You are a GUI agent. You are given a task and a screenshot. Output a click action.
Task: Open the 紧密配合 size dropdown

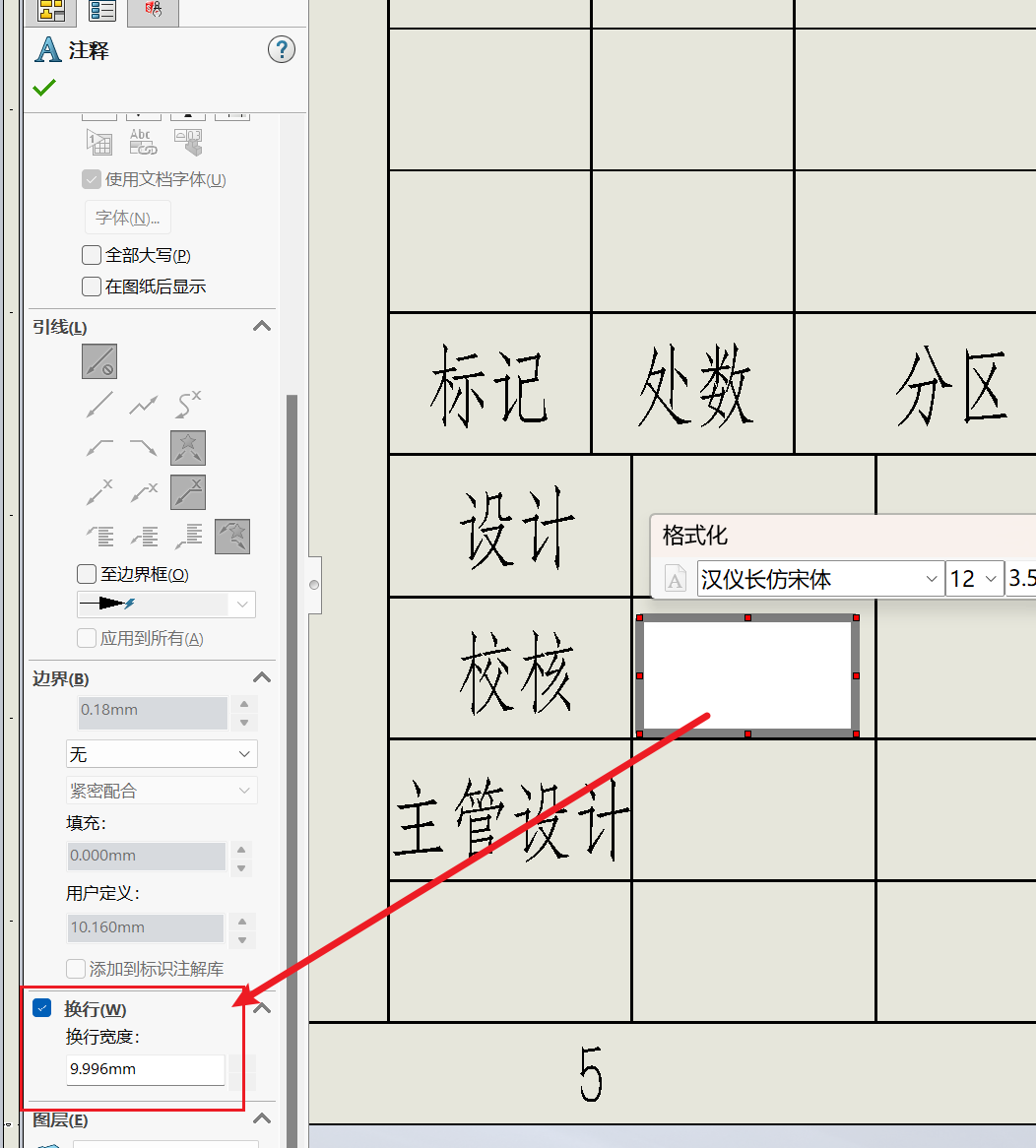point(162,791)
